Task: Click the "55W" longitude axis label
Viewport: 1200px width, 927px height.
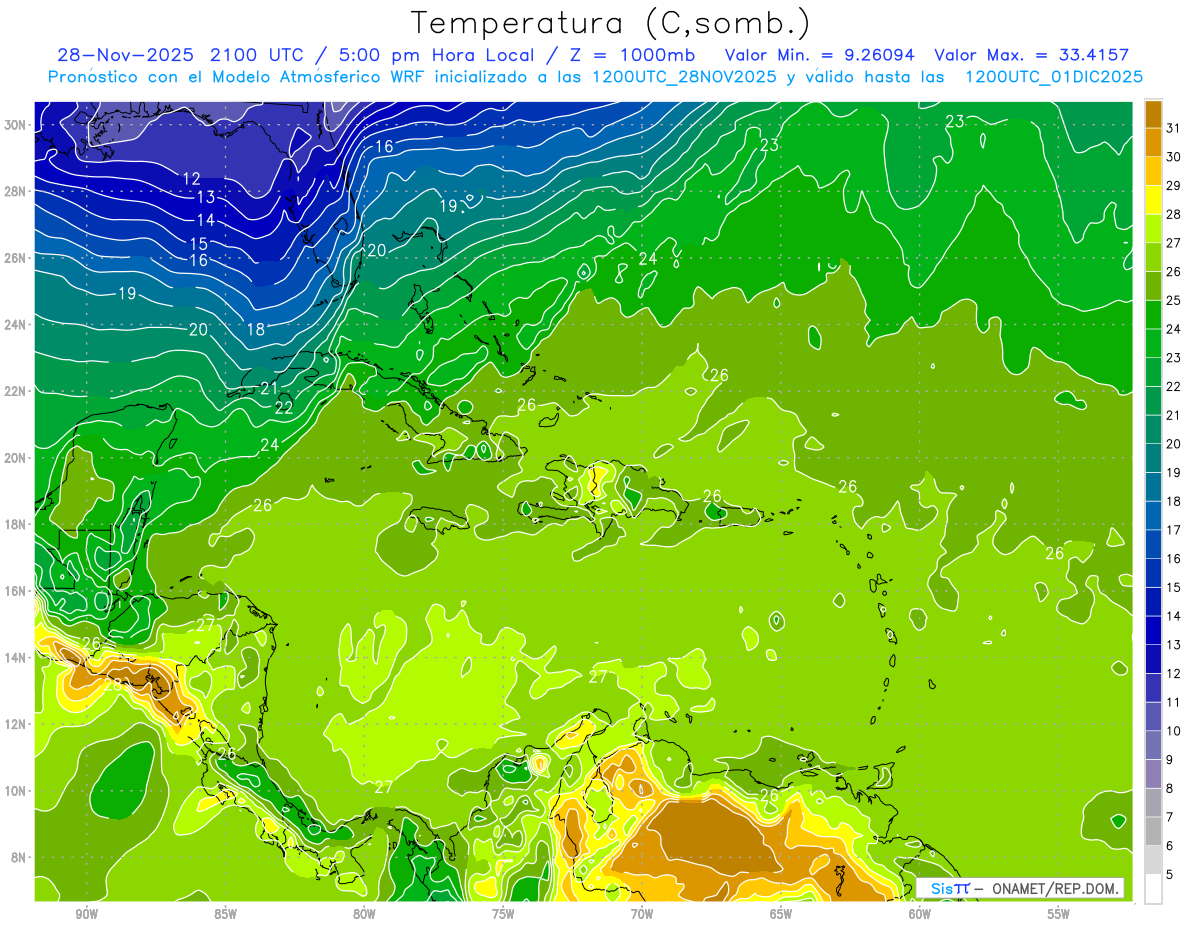Action: point(1059,915)
